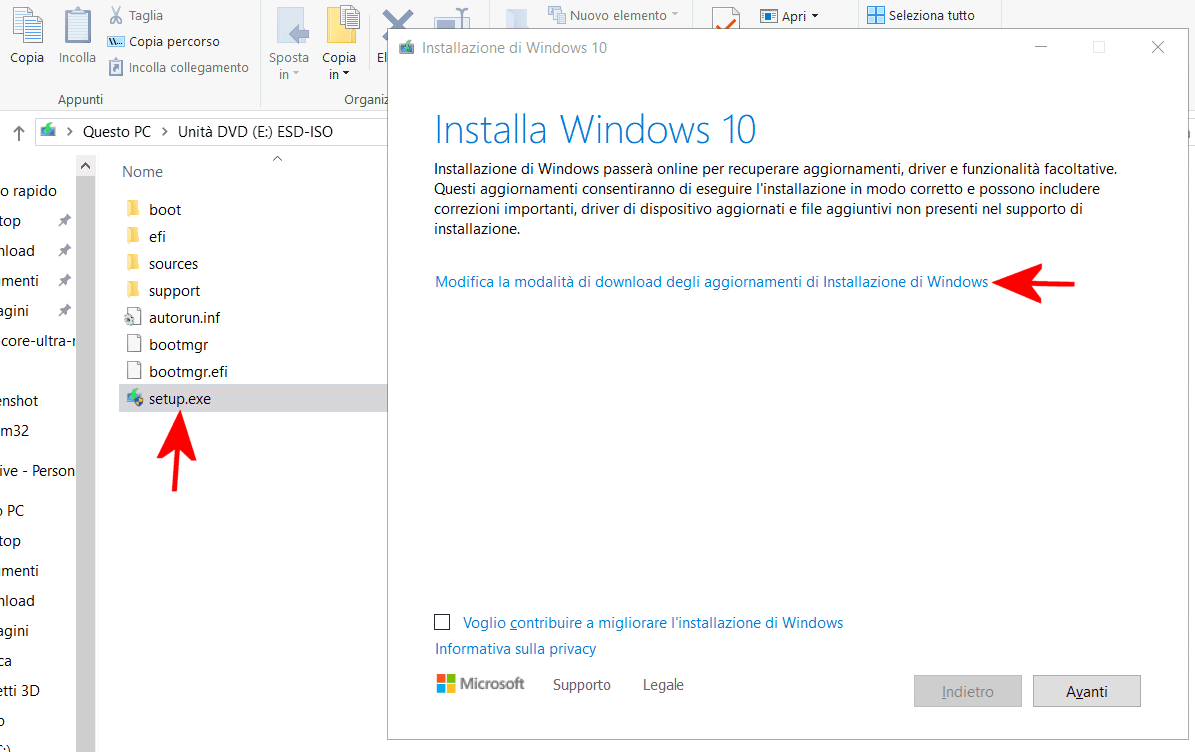The height and width of the screenshot is (752, 1195).
Task: Tick the Voglio contribuire a migliorare checkbox
Action: click(x=442, y=622)
